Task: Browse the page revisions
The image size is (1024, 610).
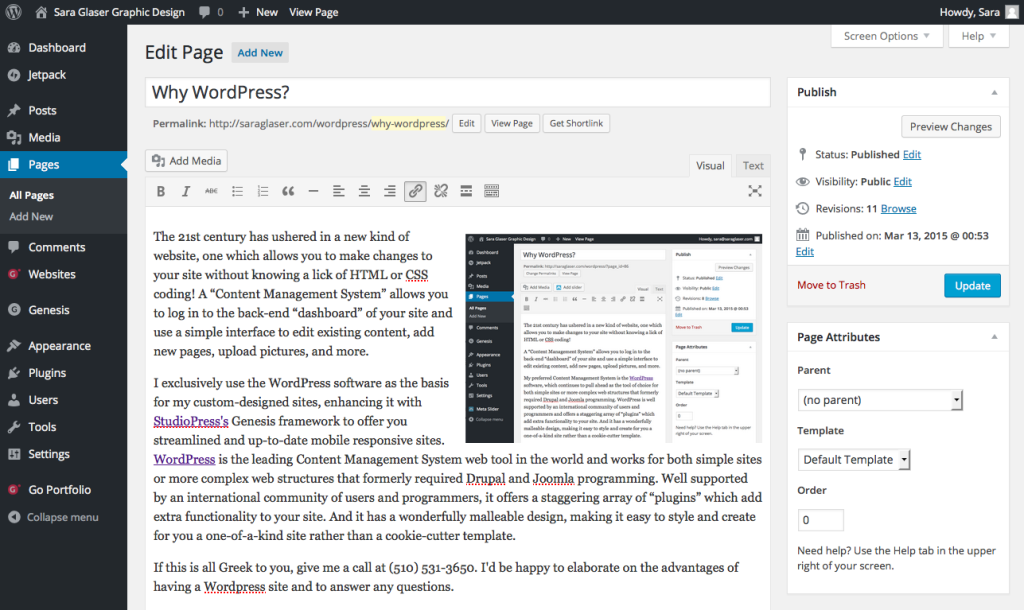Action: click(x=899, y=208)
